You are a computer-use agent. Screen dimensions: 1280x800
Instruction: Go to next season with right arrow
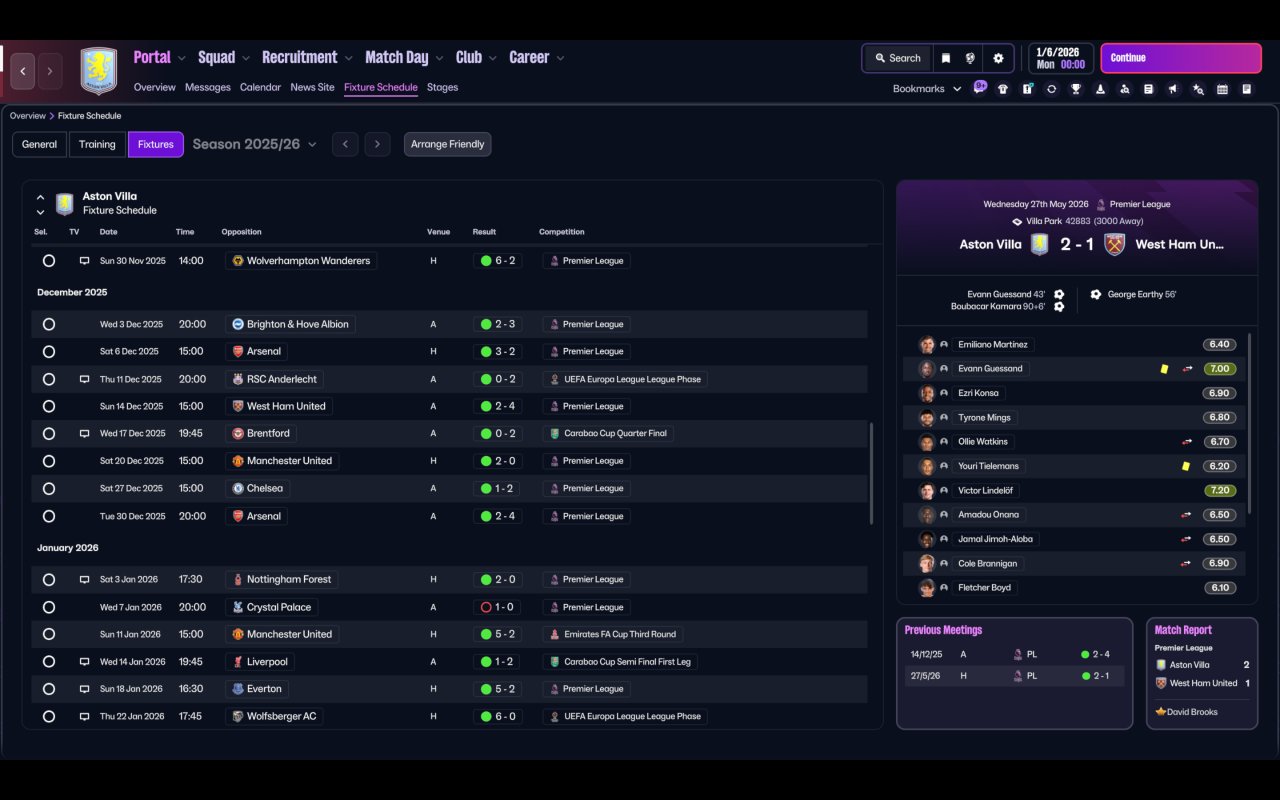[377, 144]
